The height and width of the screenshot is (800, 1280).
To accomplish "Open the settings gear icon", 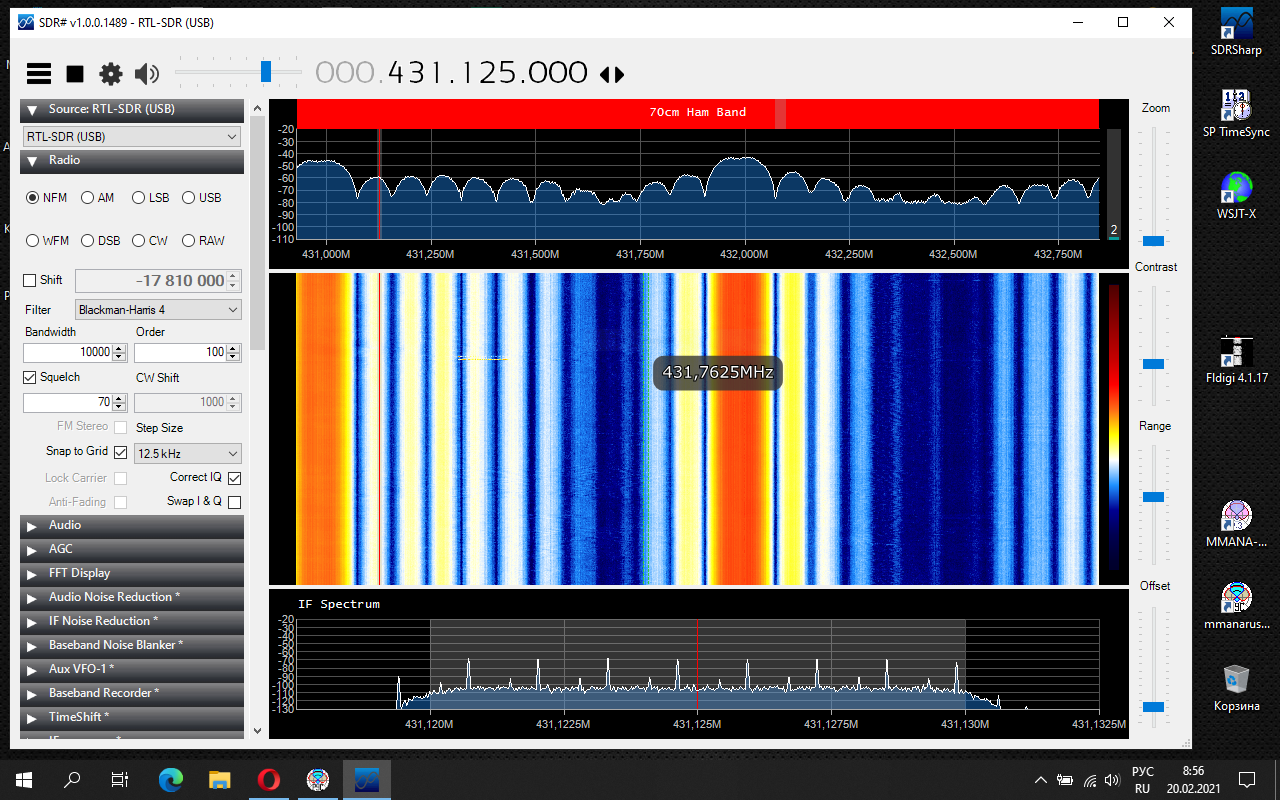I will coord(111,73).
